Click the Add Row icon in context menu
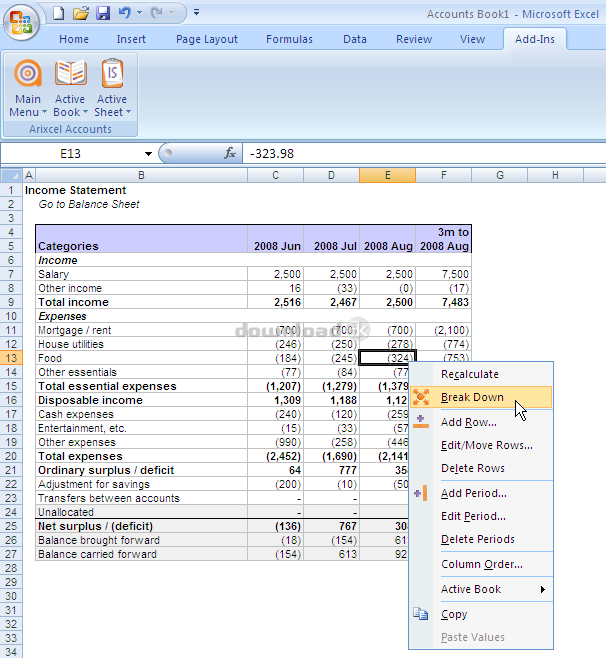The height and width of the screenshot is (658, 606). point(421,421)
